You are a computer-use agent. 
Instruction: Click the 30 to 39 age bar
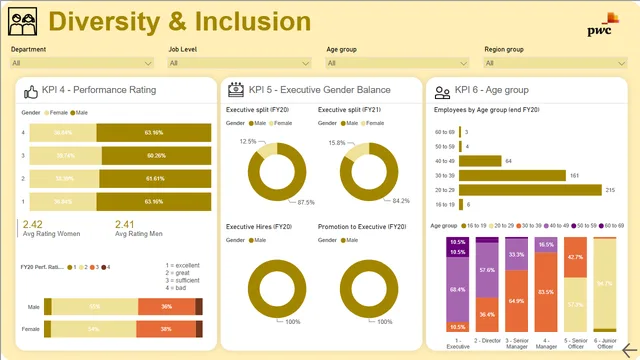click(x=512, y=176)
